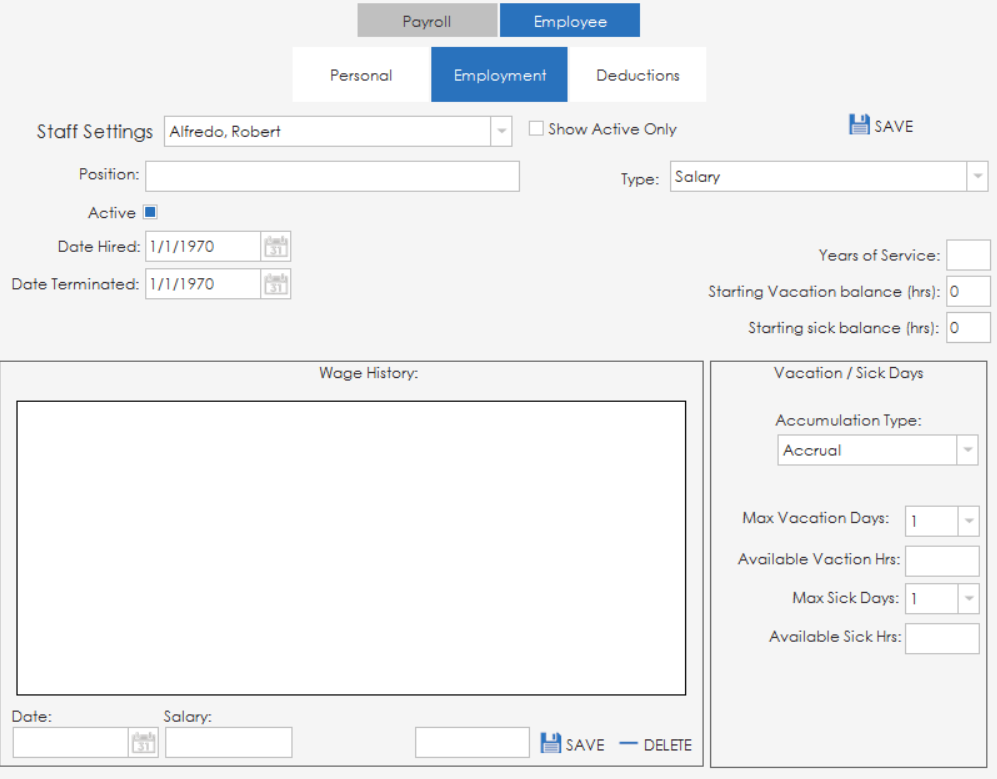Click the Wage History SAVE disk icon
Image resolution: width=997 pixels, height=779 pixels.
[x=551, y=743]
